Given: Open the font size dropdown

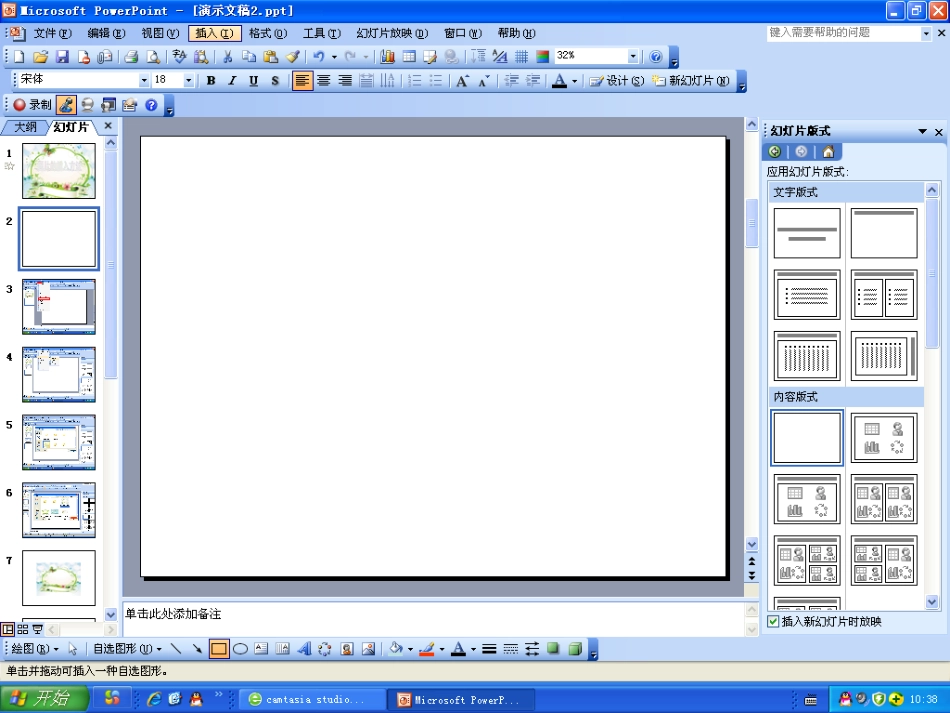Looking at the screenshot, I should [188, 80].
